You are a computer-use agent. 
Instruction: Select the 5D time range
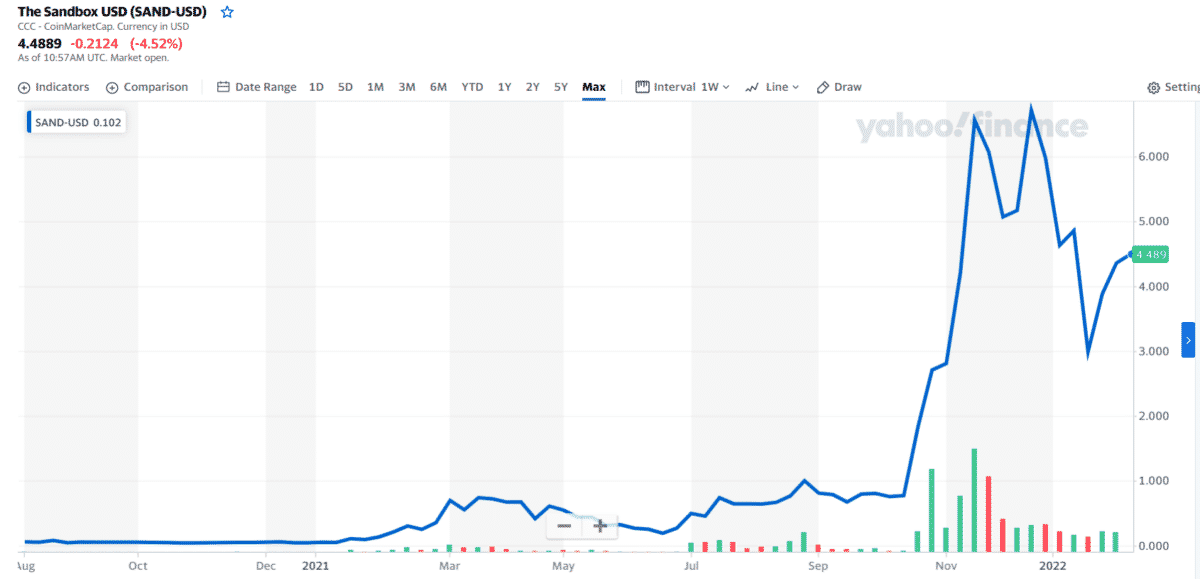[345, 87]
